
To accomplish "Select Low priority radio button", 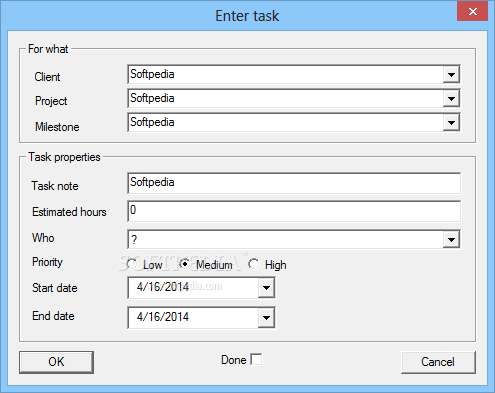I will [132, 264].
